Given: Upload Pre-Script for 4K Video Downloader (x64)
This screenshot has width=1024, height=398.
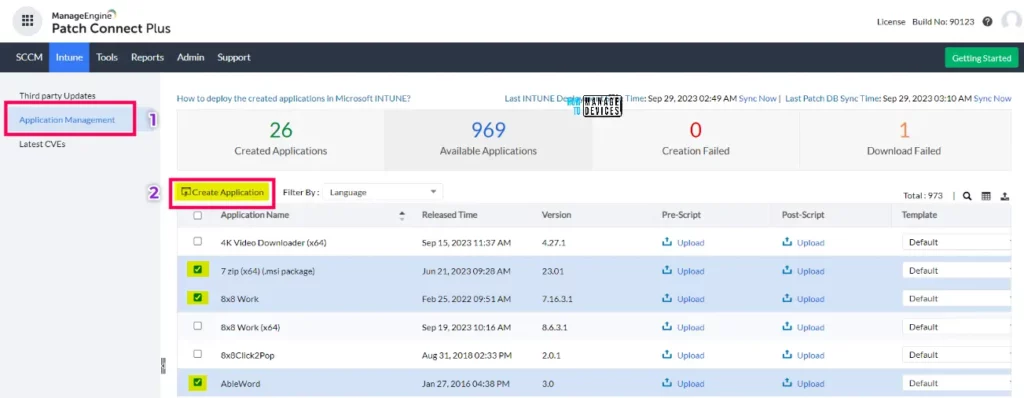Looking at the screenshot, I should point(684,242).
